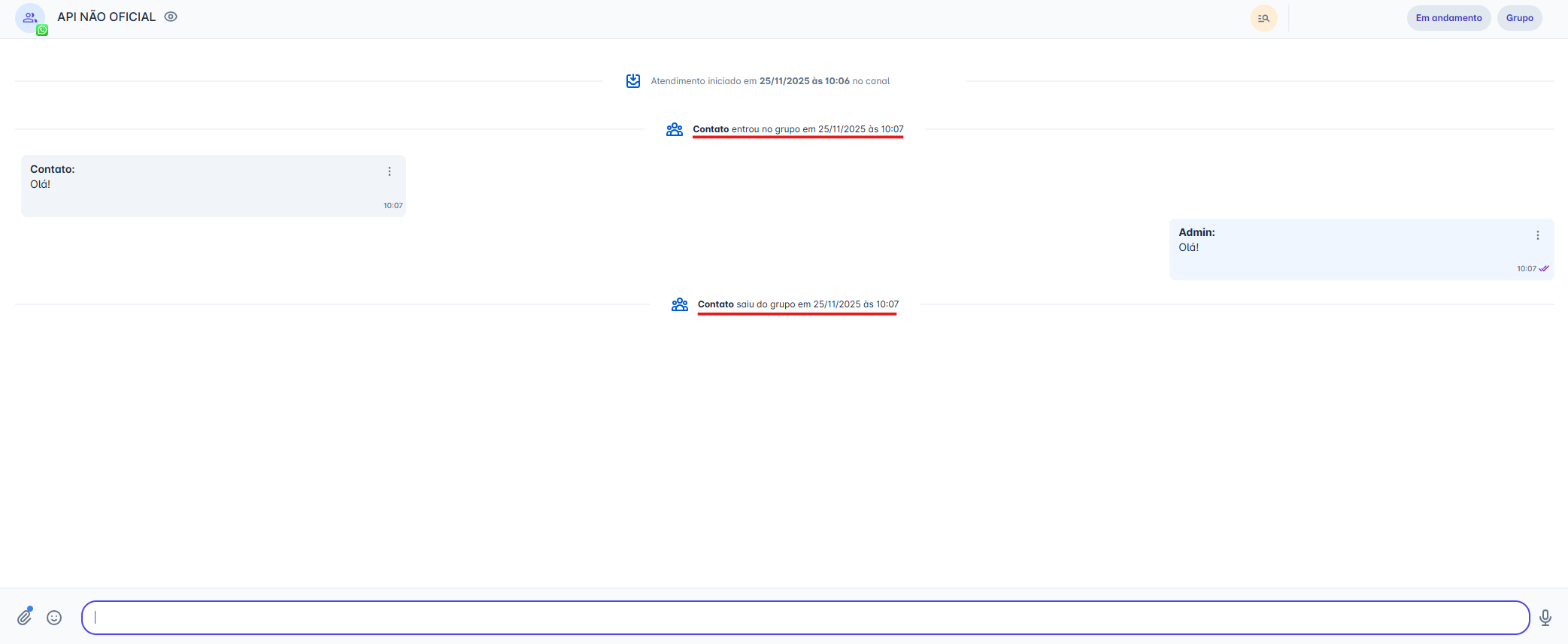The height and width of the screenshot is (644, 1568).
Task: Attach a file with the paperclip icon
Action: click(x=25, y=617)
